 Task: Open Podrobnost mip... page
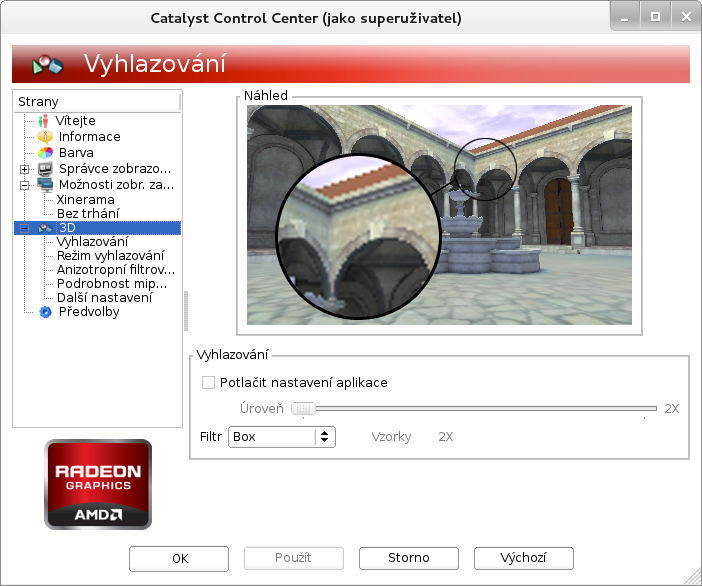(x=112, y=284)
